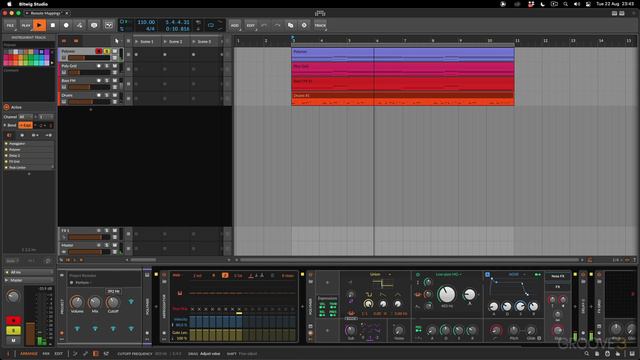
Task: Toggle the overdub icon in transport
Action: pyautogui.click(x=94, y=25)
